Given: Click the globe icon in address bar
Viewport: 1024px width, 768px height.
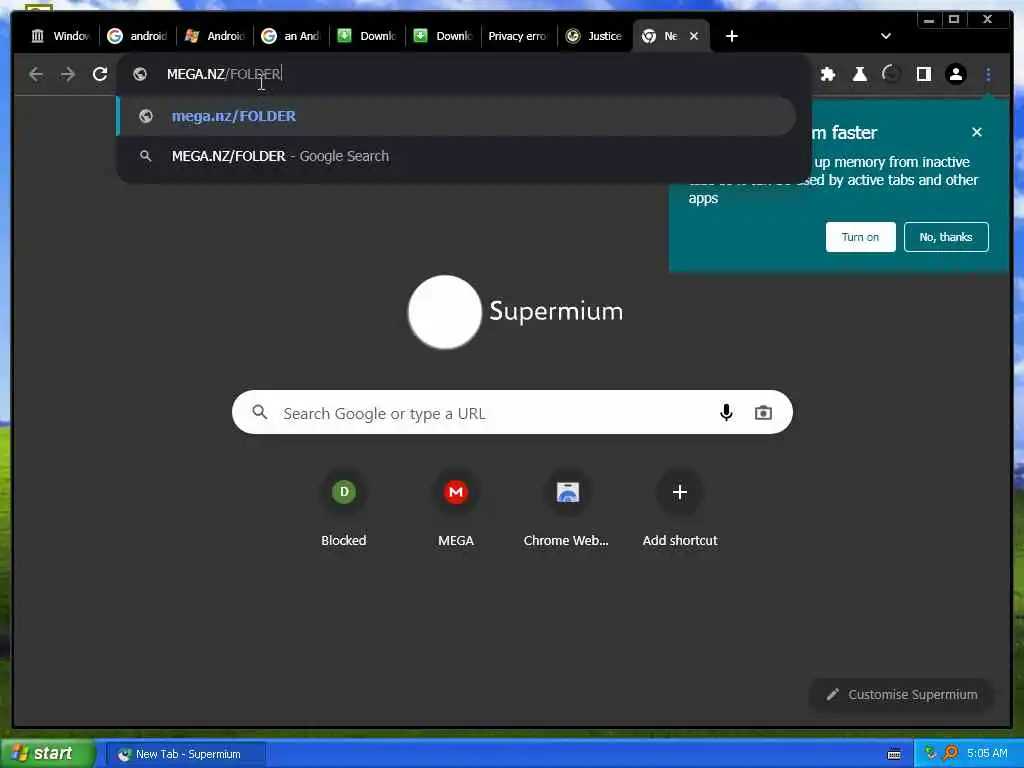Looking at the screenshot, I should (x=140, y=74).
